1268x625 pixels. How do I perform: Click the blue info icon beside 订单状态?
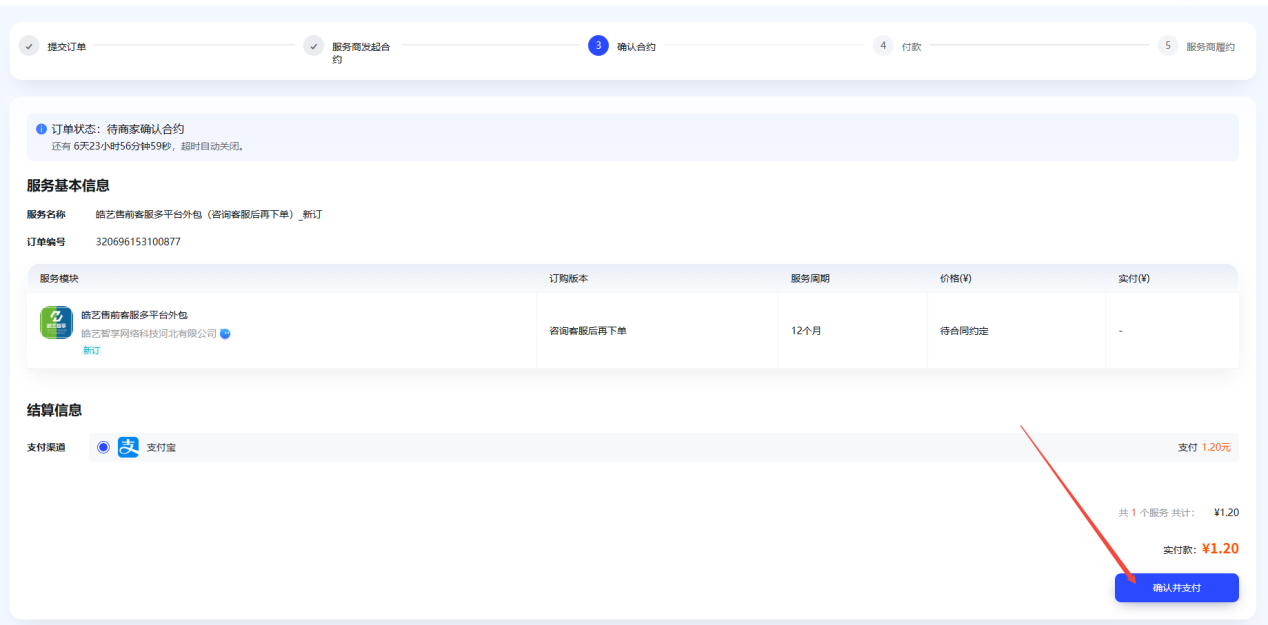(x=41, y=129)
